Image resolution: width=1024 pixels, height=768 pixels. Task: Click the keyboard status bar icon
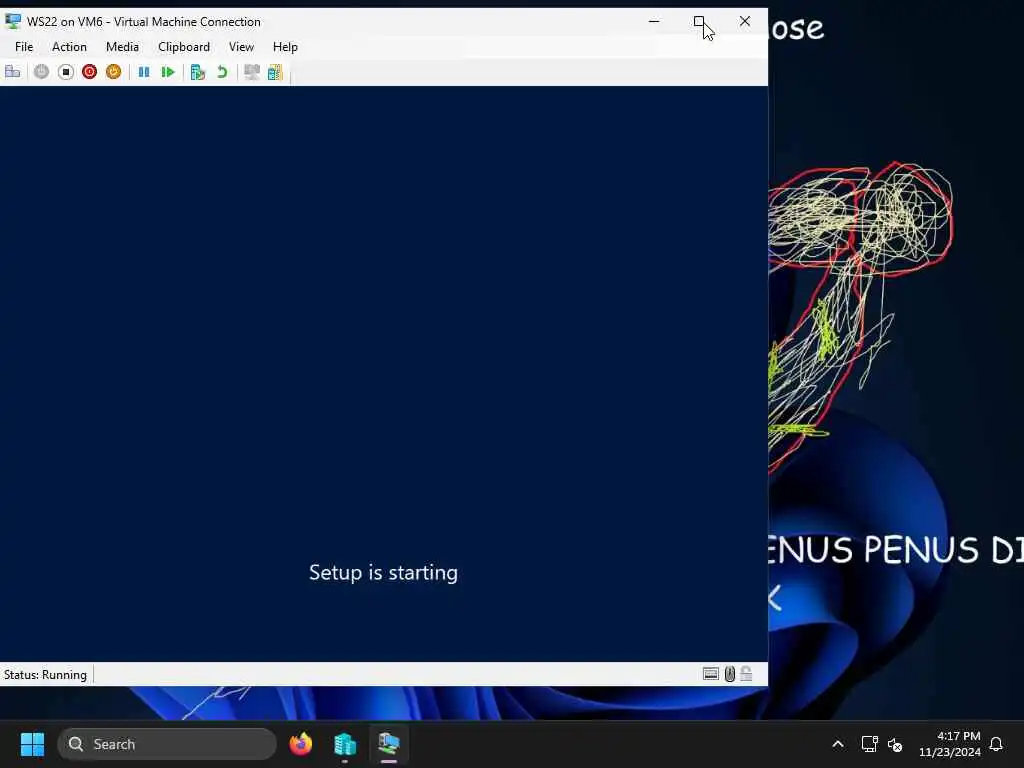pyautogui.click(x=711, y=674)
